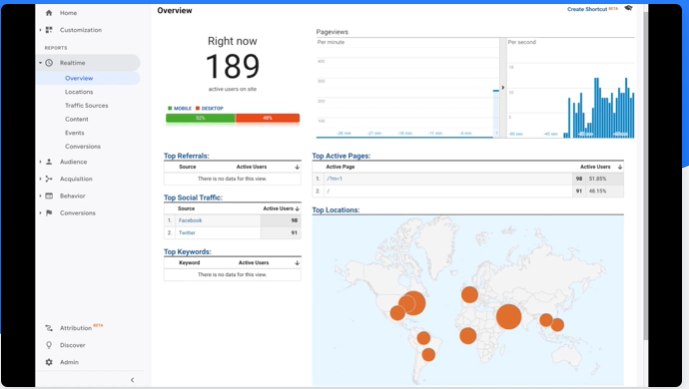Open Home from the house icon
Screen dimensions: 689x389
coord(49,13)
